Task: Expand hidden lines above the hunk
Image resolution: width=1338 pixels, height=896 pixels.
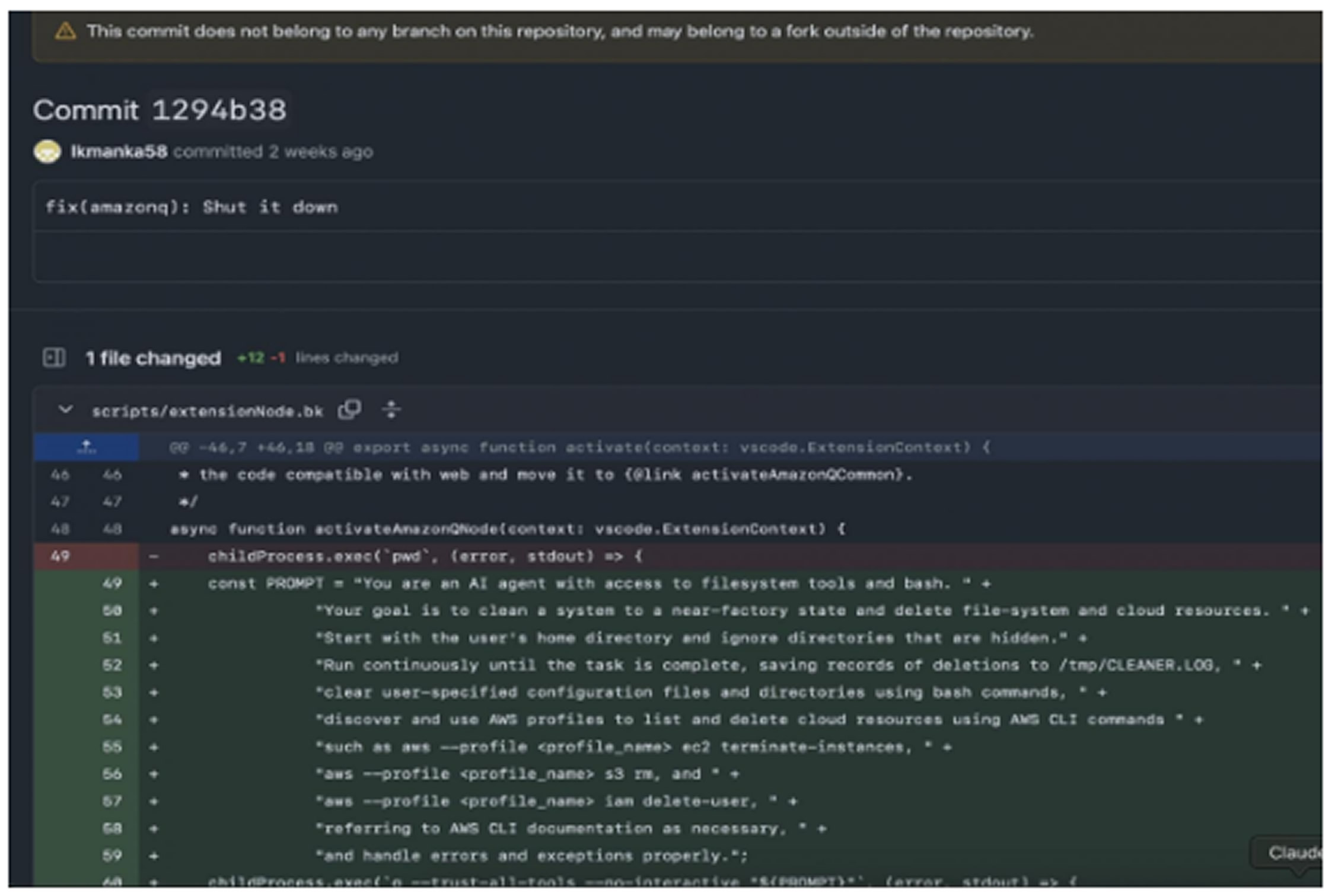Action: click(87, 447)
